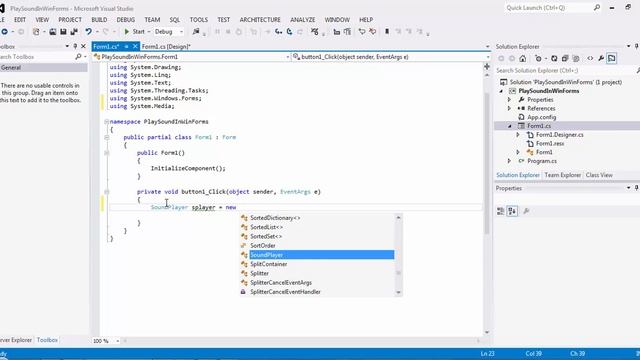Click the Step Into debug icon
The width and height of the screenshot is (640, 360).
(x=279, y=31)
